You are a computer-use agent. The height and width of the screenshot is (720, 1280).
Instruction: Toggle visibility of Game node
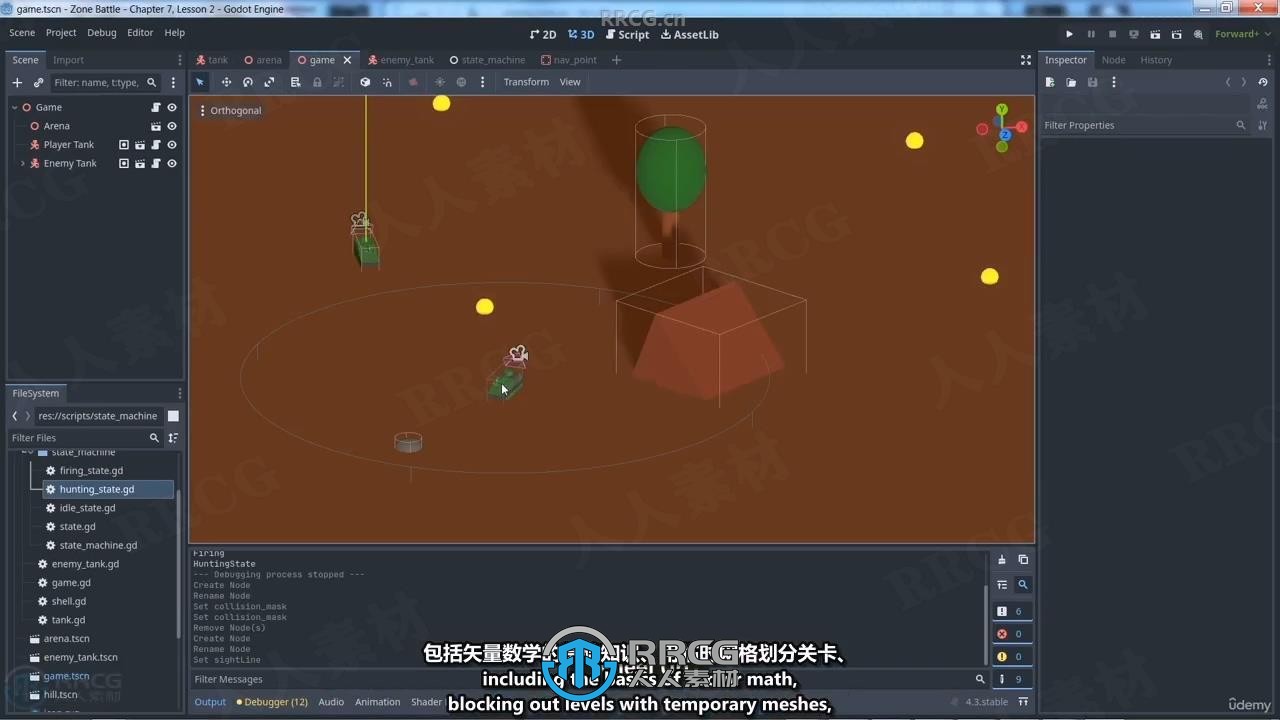pyautogui.click(x=172, y=107)
